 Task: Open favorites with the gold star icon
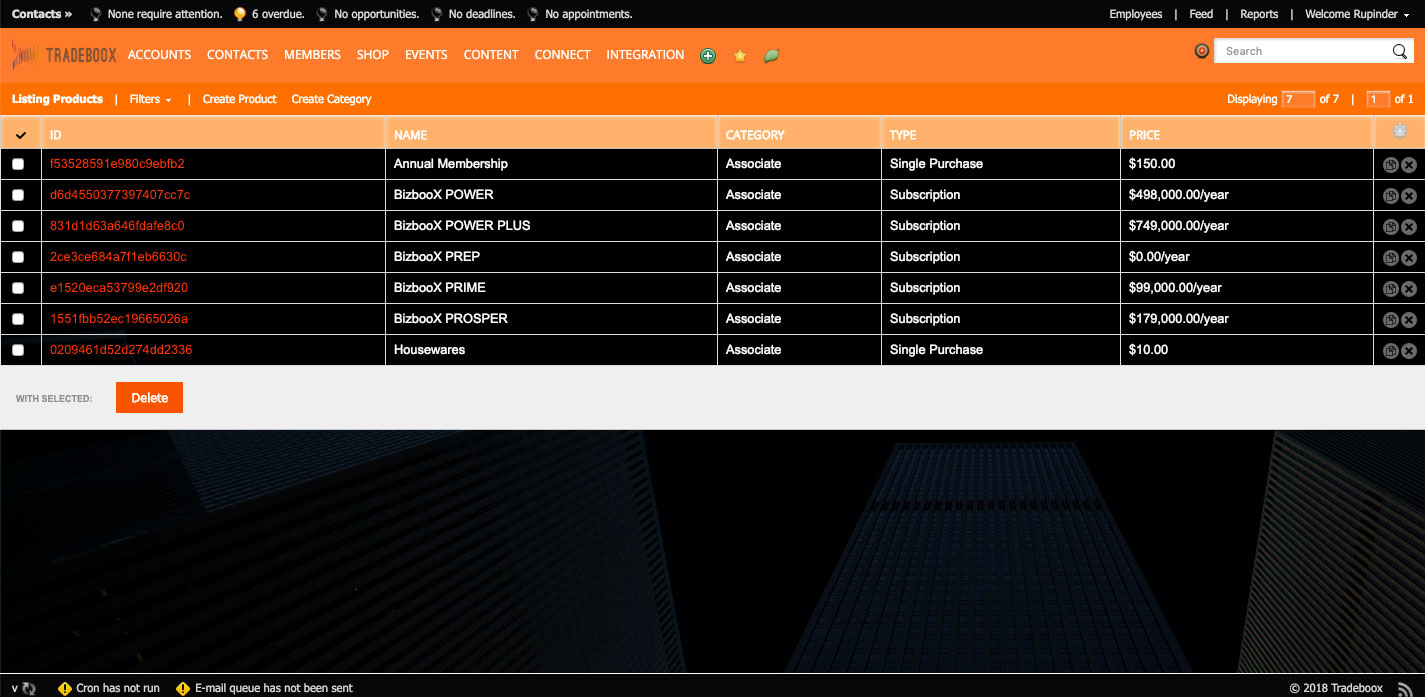(740, 56)
